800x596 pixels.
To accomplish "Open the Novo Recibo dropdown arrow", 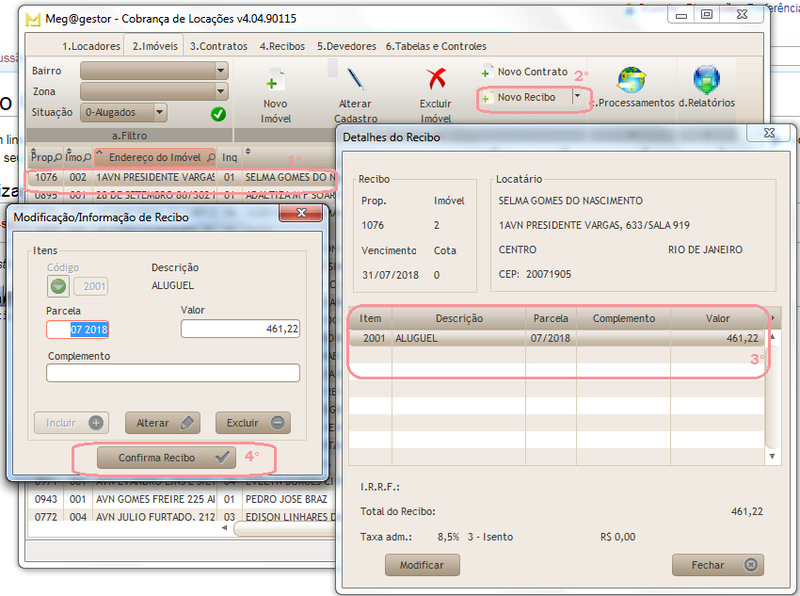I will (x=577, y=97).
